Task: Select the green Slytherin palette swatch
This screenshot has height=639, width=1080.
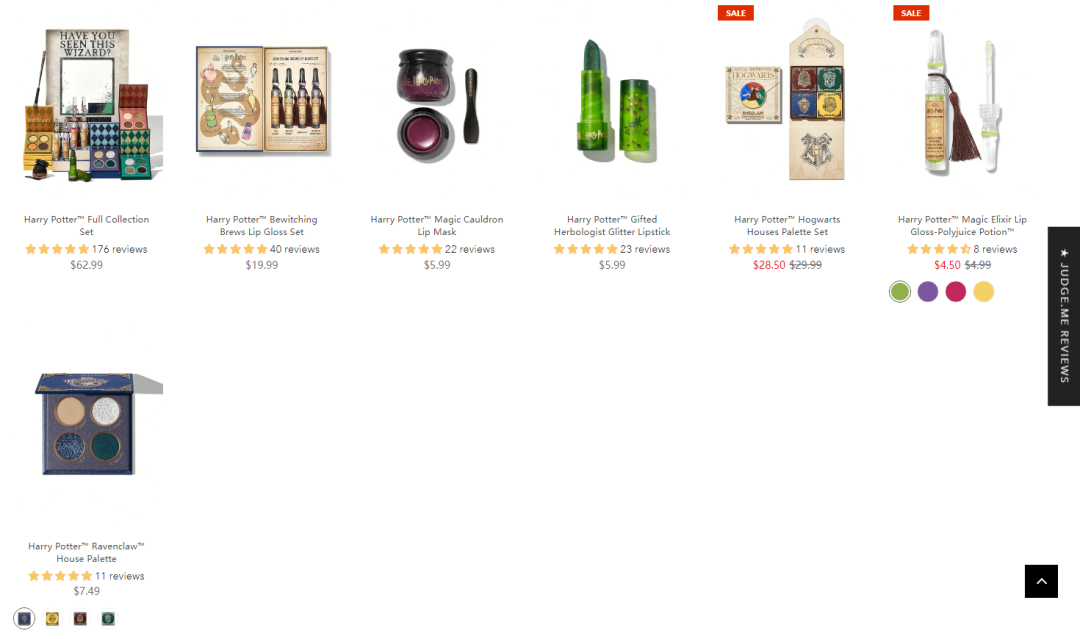Action: pos(108,618)
